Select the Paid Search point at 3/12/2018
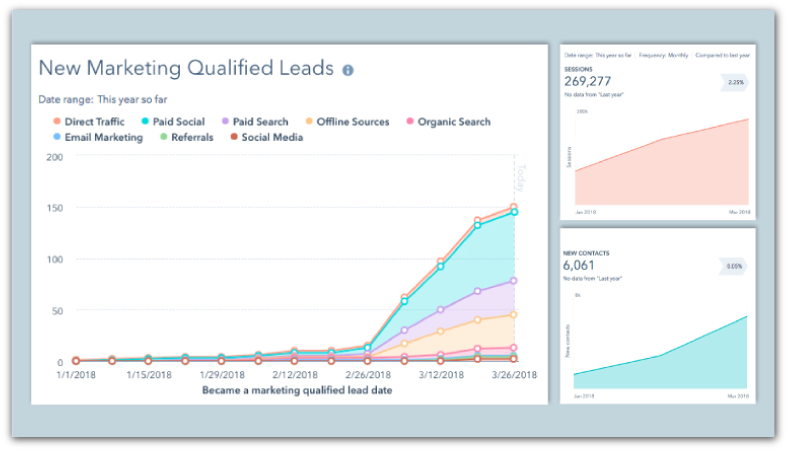This screenshot has height=451, width=788. point(441,310)
